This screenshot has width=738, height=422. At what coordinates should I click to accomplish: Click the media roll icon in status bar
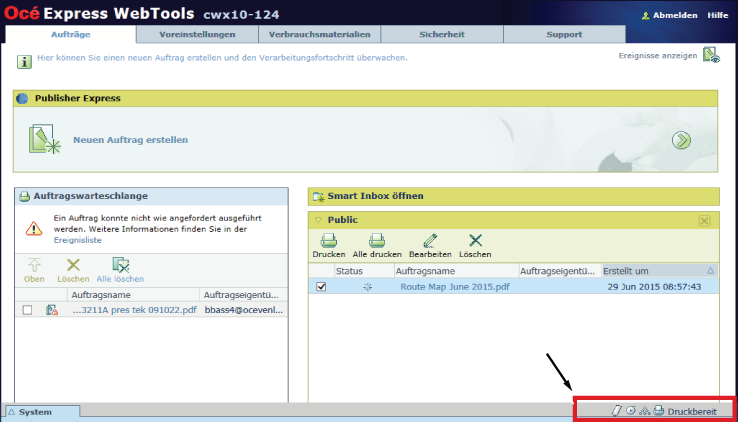point(617,411)
